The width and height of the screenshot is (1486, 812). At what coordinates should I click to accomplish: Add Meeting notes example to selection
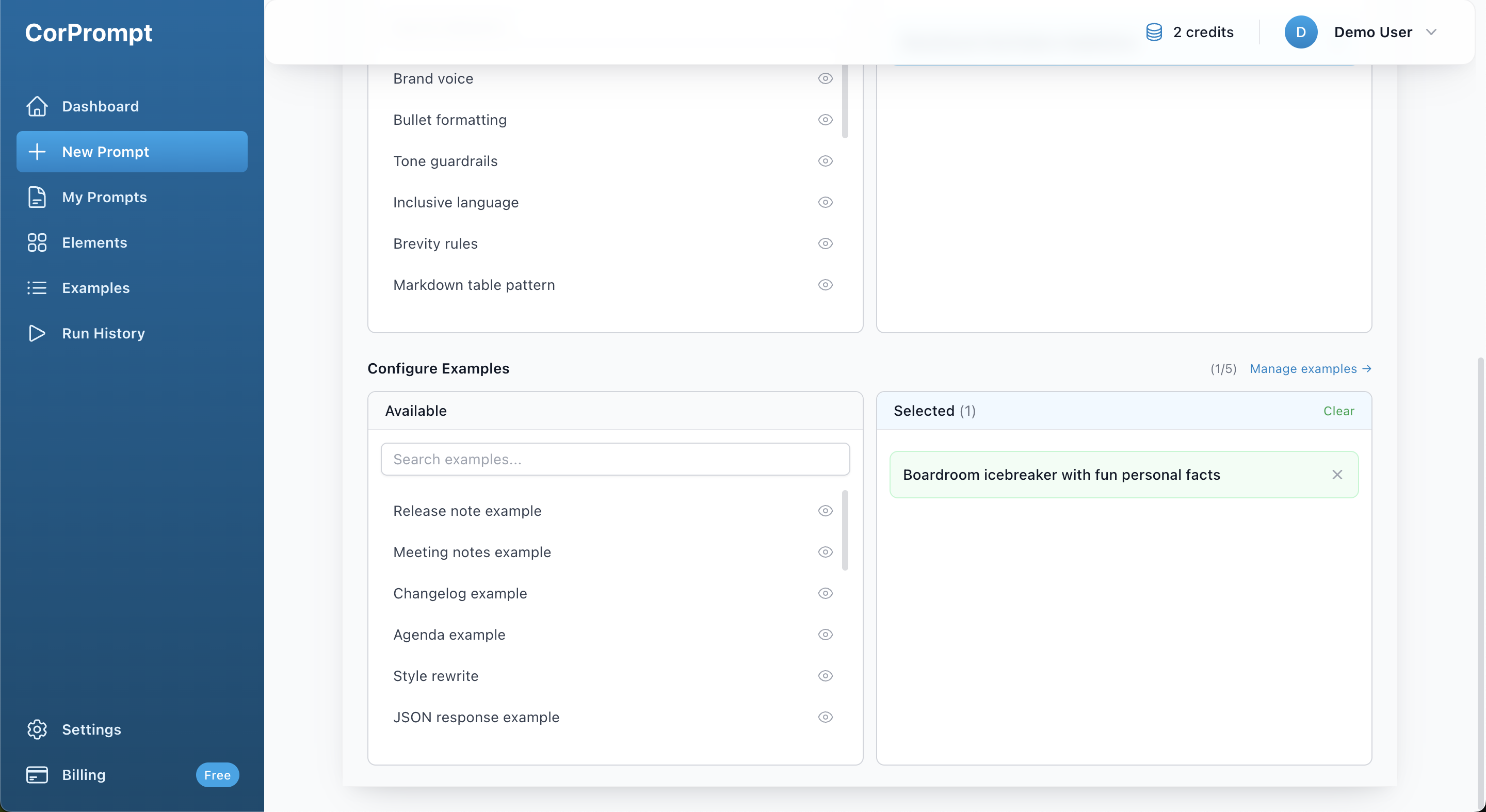472,552
